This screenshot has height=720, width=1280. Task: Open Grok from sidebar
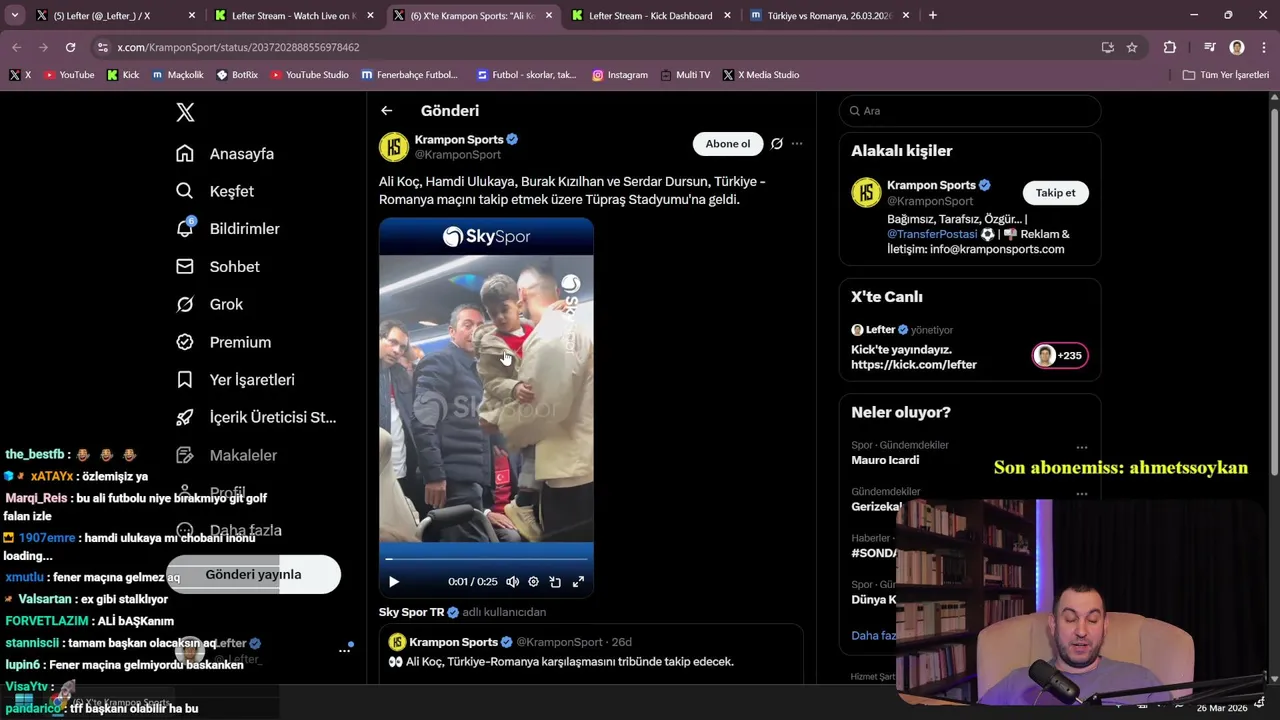click(x=210, y=304)
